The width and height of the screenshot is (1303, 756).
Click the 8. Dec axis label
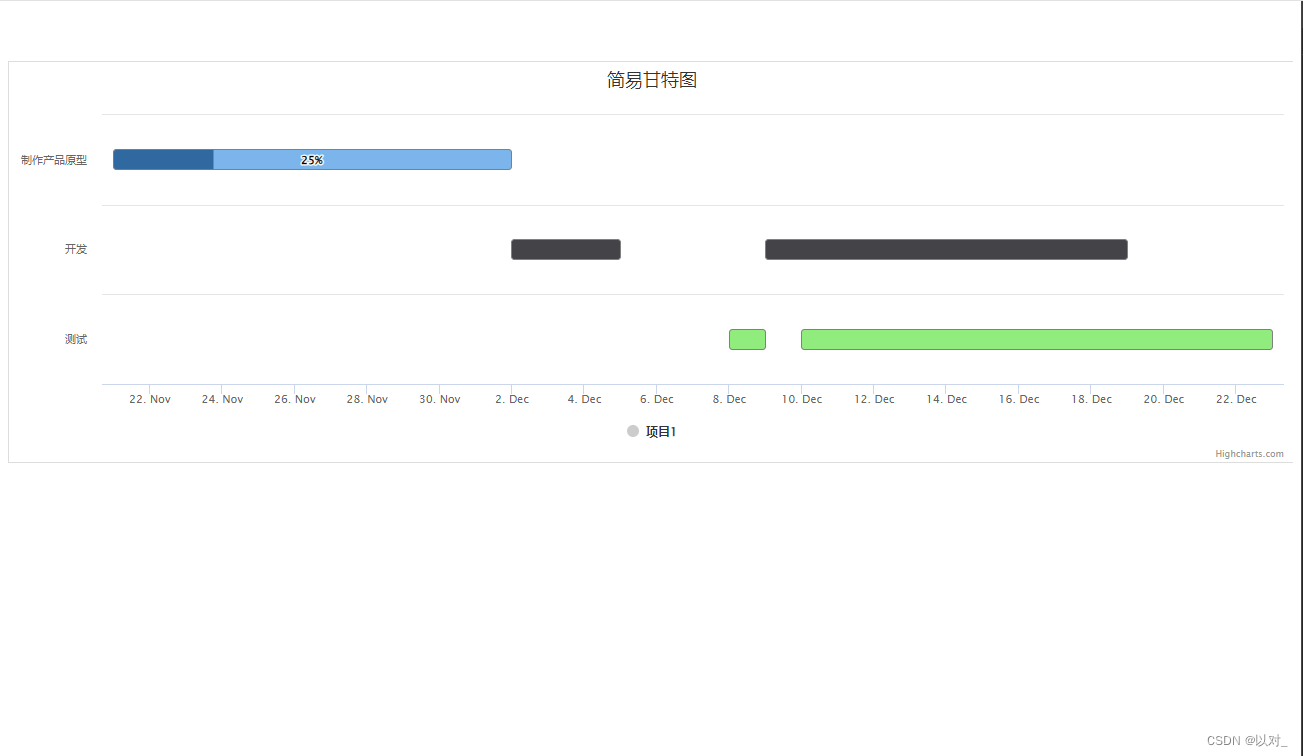click(729, 399)
